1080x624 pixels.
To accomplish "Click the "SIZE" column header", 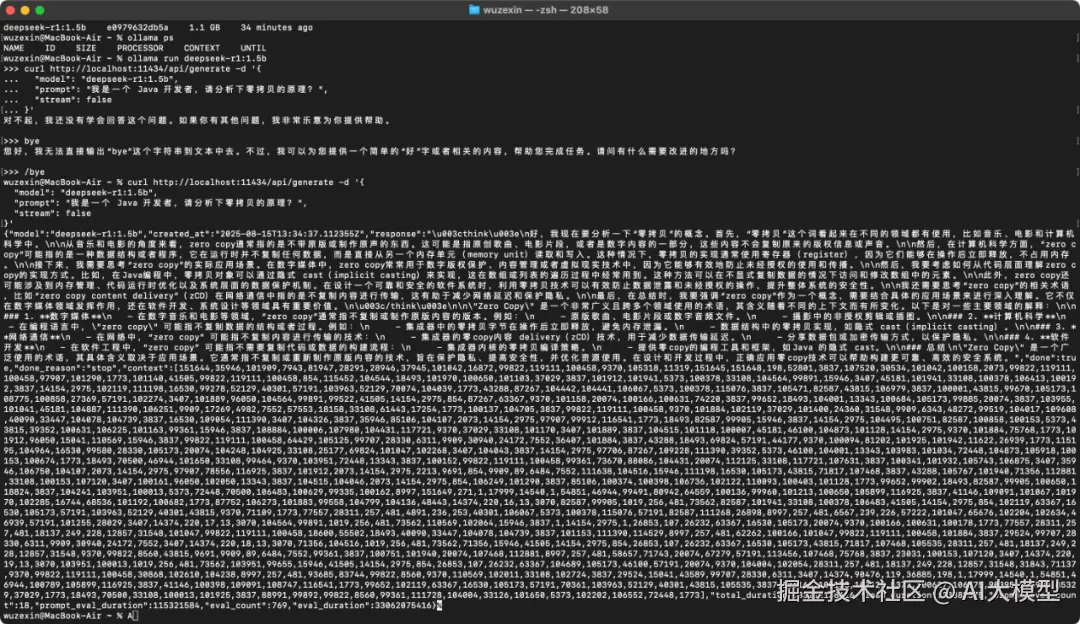I will tap(86, 48).
